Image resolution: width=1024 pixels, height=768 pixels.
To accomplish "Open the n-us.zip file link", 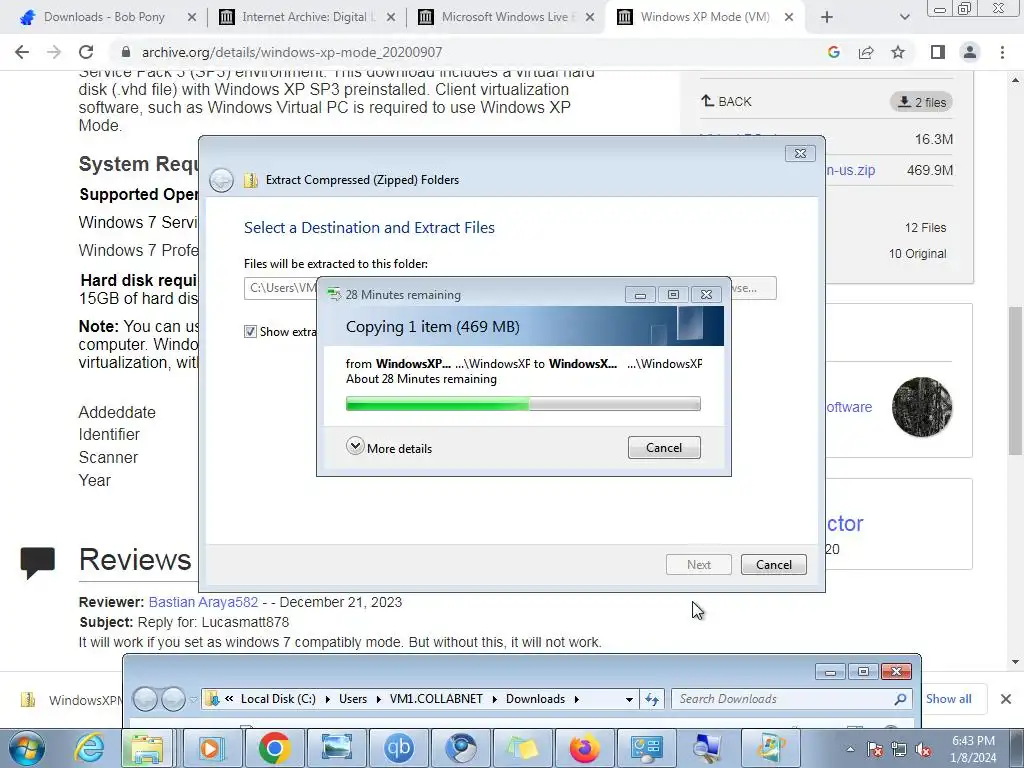I will point(850,170).
